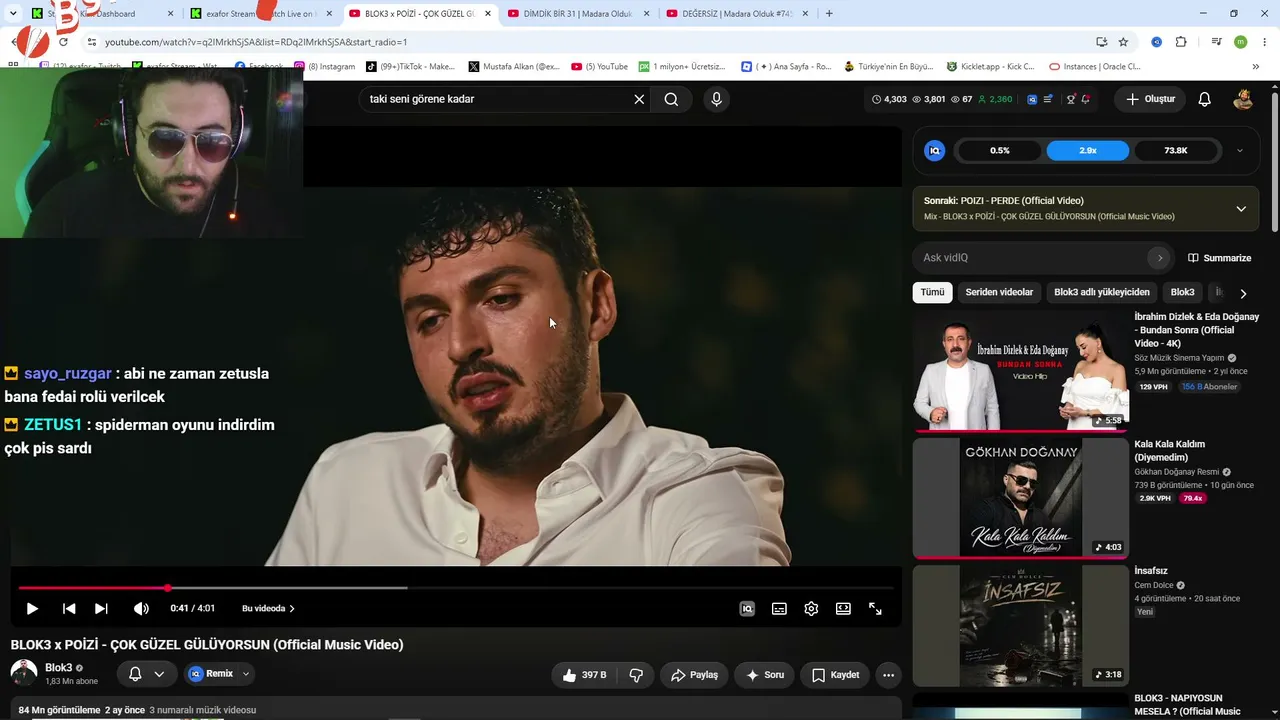The width and height of the screenshot is (1280, 720).
Task: Expand the vidIQ stats panel chevron
Action: pos(1240,151)
